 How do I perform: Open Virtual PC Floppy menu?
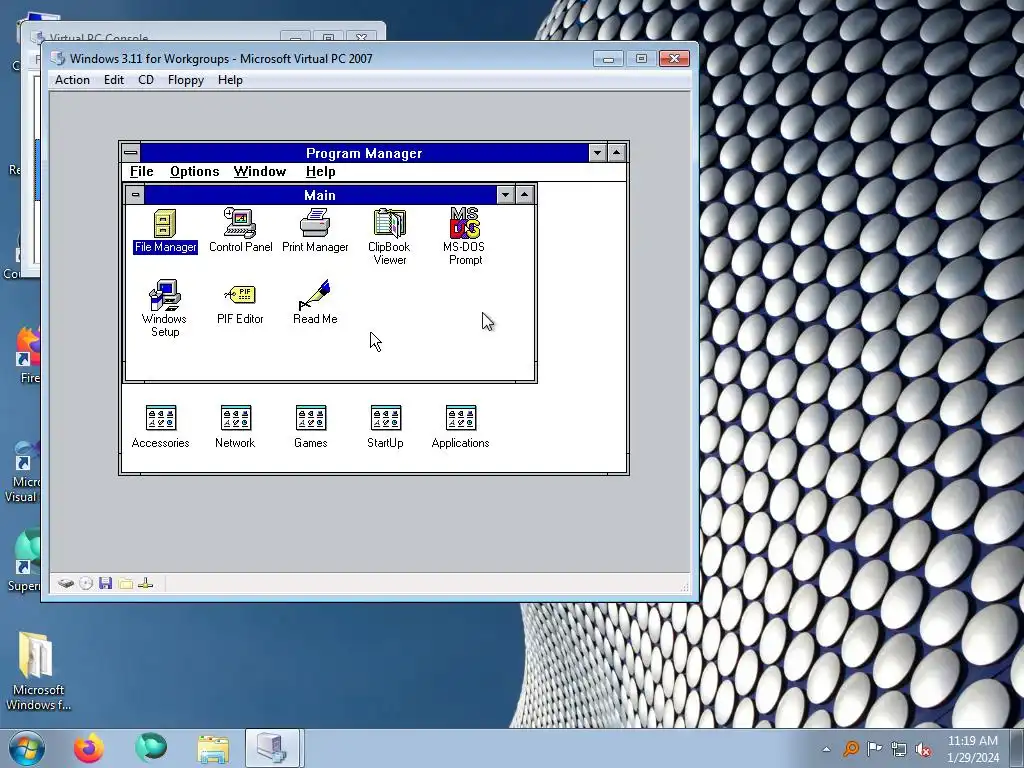click(186, 80)
